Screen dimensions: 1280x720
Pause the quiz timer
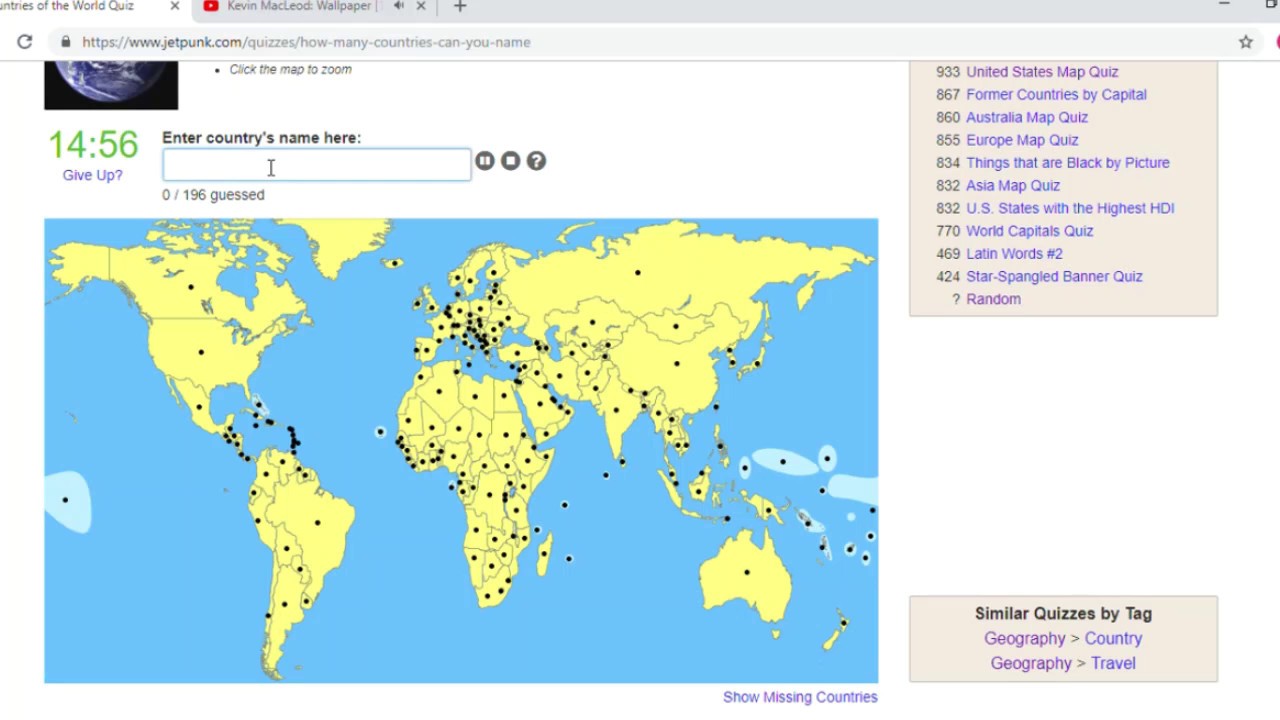tap(484, 161)
